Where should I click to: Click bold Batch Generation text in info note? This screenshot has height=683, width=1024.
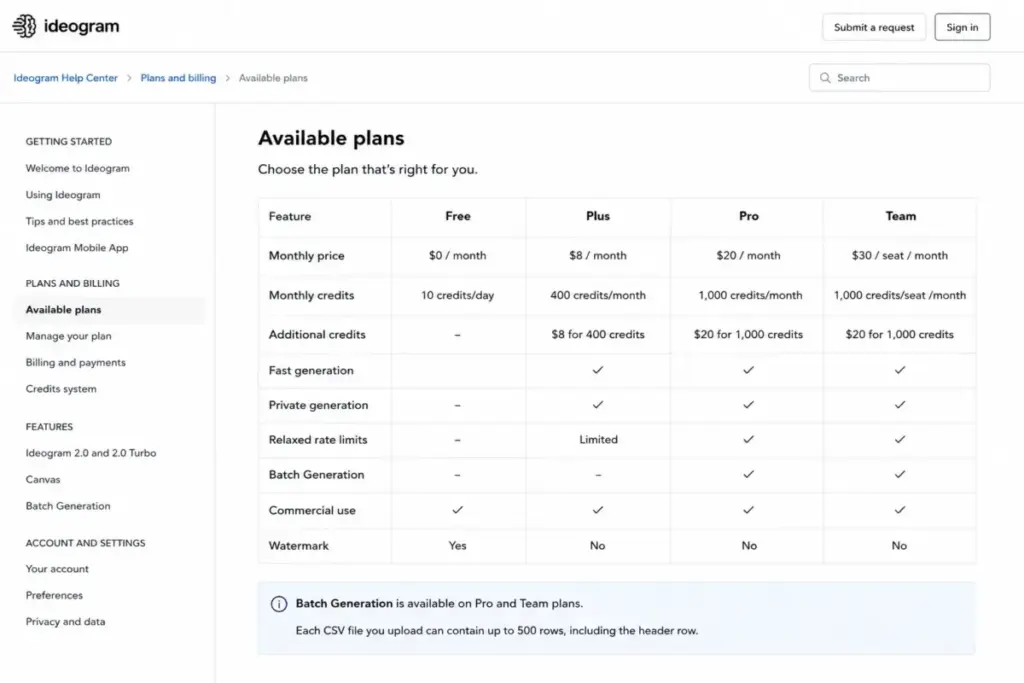[x=344, y=603]
